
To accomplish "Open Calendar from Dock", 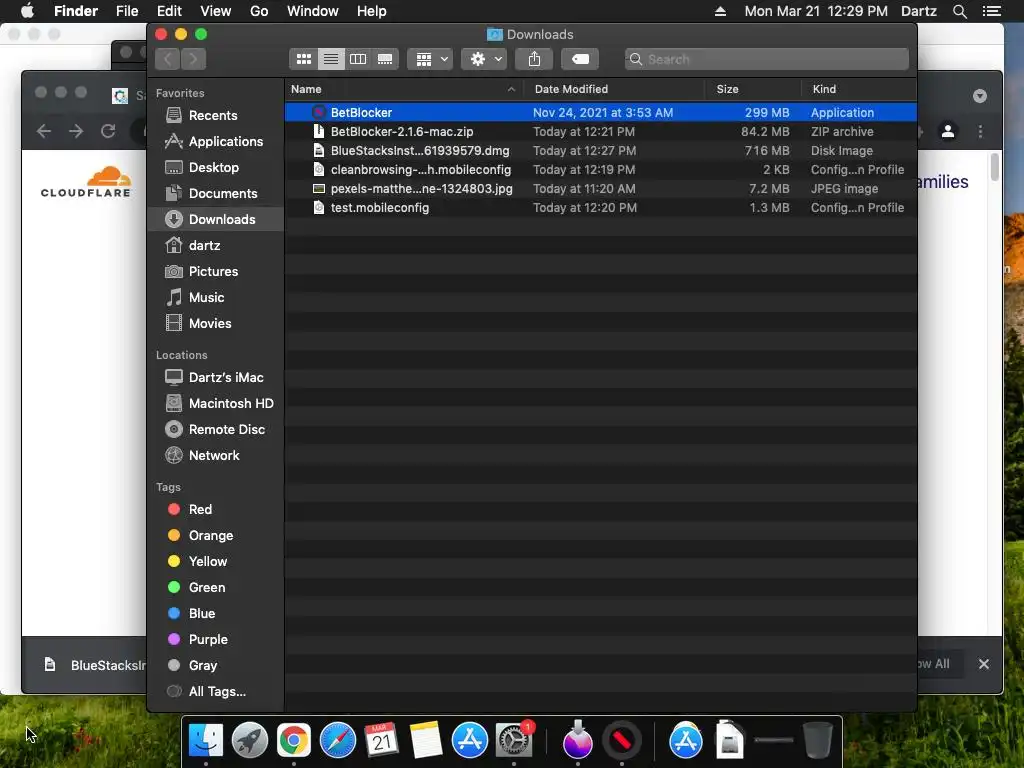I will pyautogui.click(x=381, y=740).
